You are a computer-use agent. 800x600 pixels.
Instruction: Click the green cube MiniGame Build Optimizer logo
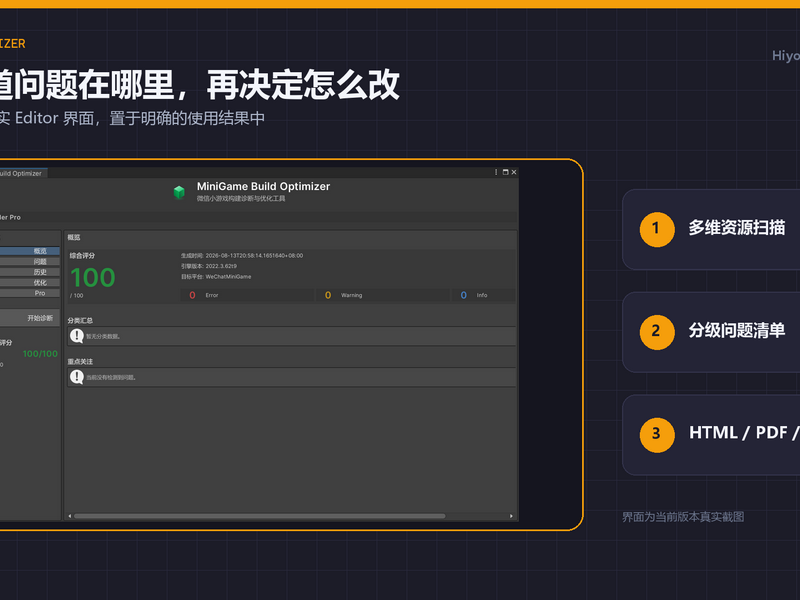pyautogui.click(x=179, y=192)
